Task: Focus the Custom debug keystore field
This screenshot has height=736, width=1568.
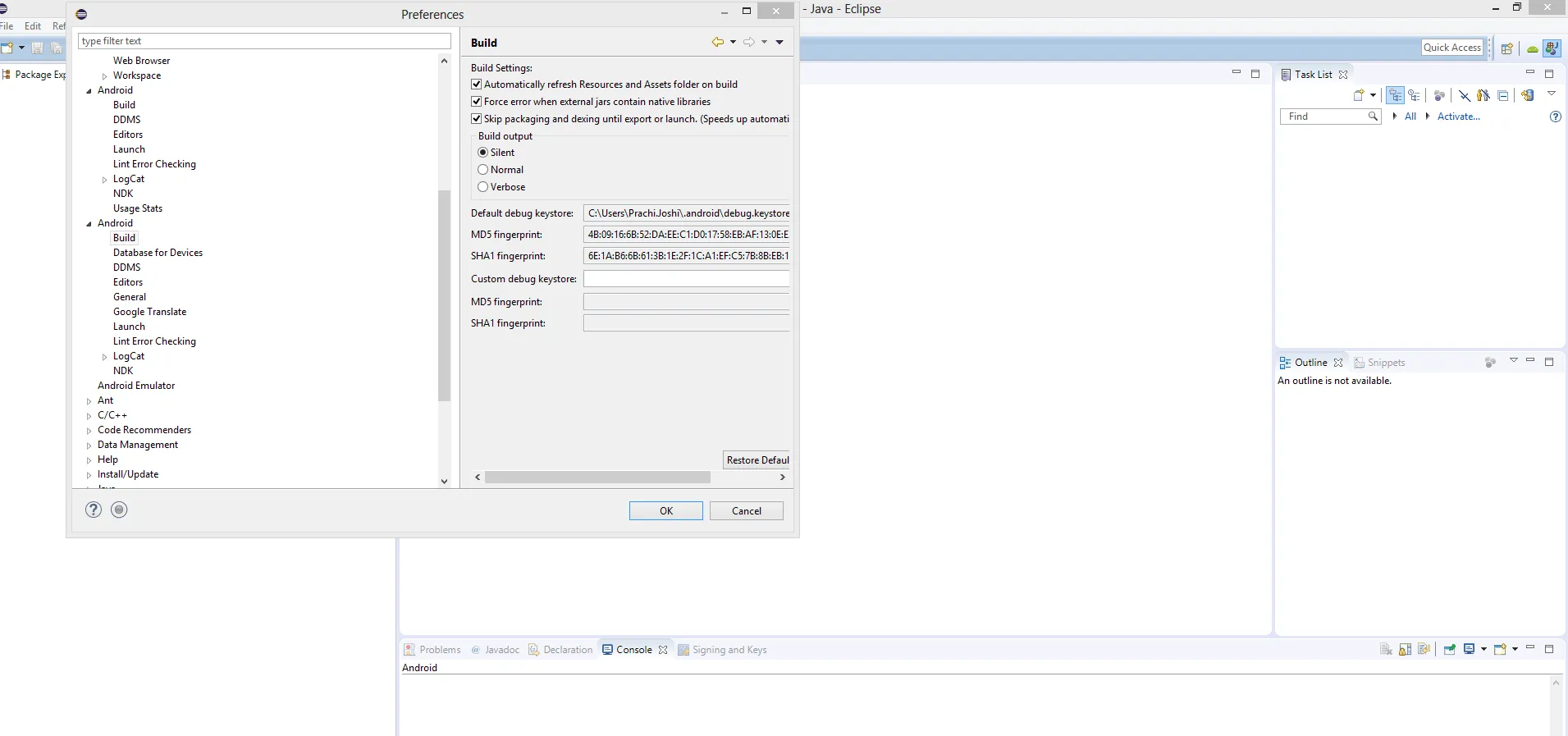Action: pyautogui.click(x=686, y=279)
